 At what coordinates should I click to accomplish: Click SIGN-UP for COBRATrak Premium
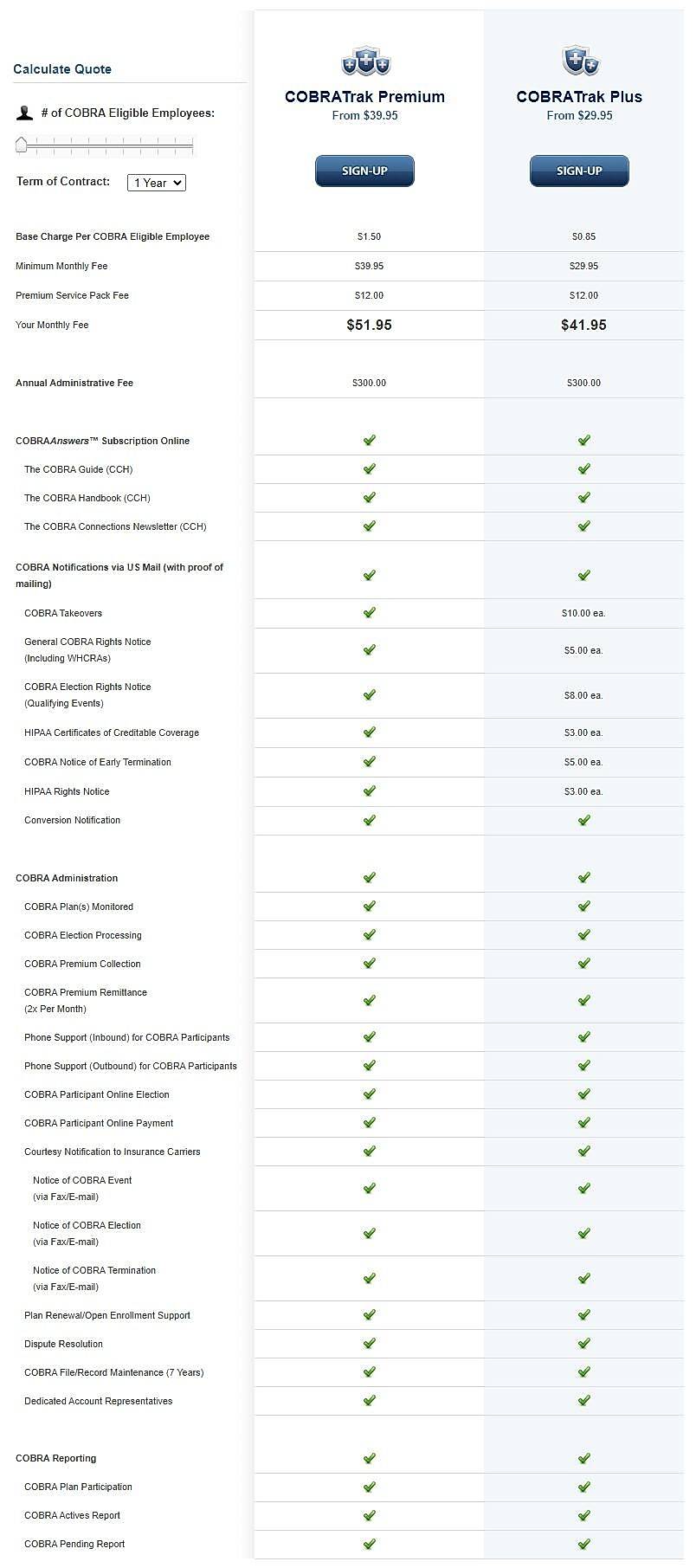click(364, 171)
